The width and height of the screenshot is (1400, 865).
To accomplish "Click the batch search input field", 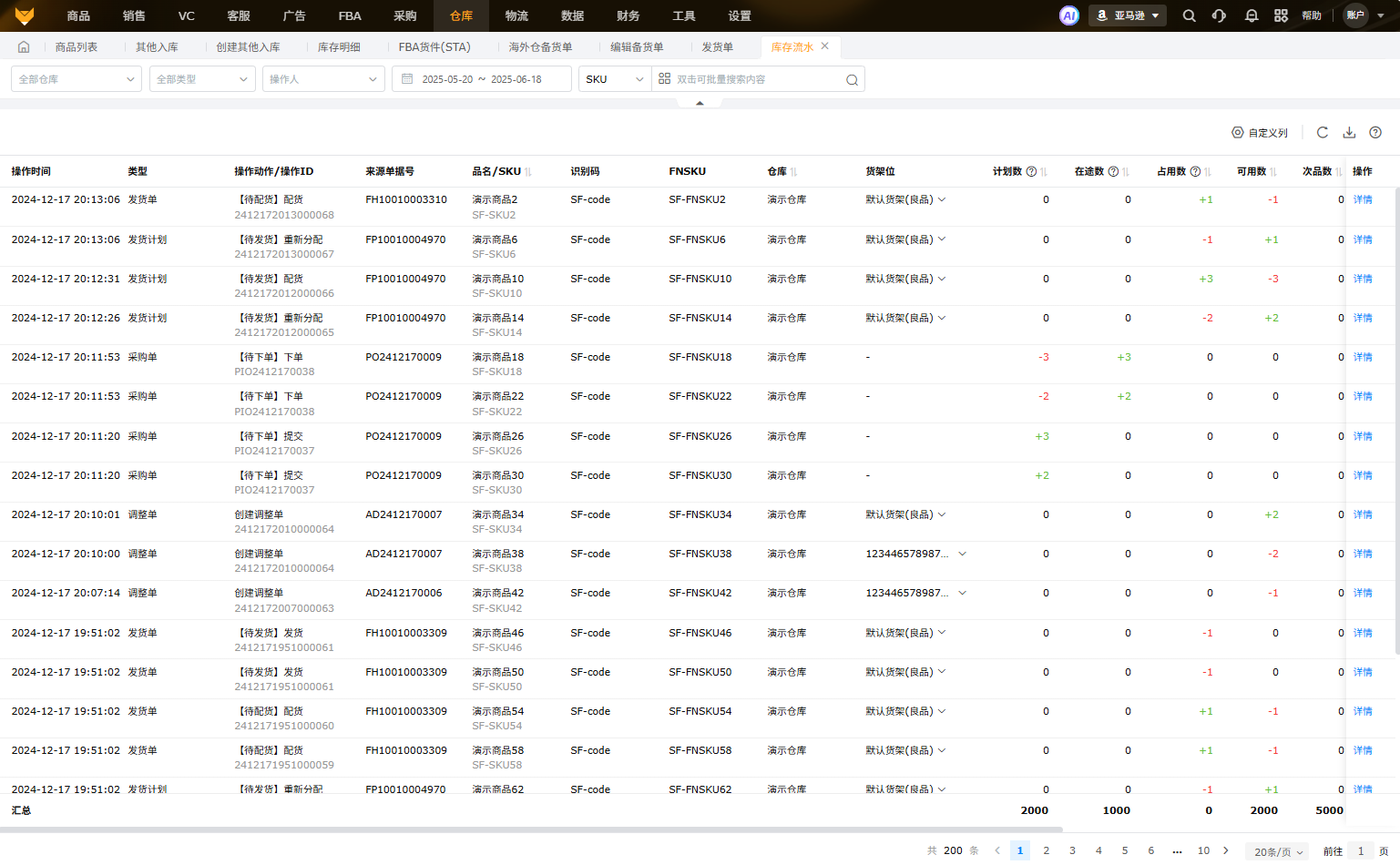I will [756, 79].
